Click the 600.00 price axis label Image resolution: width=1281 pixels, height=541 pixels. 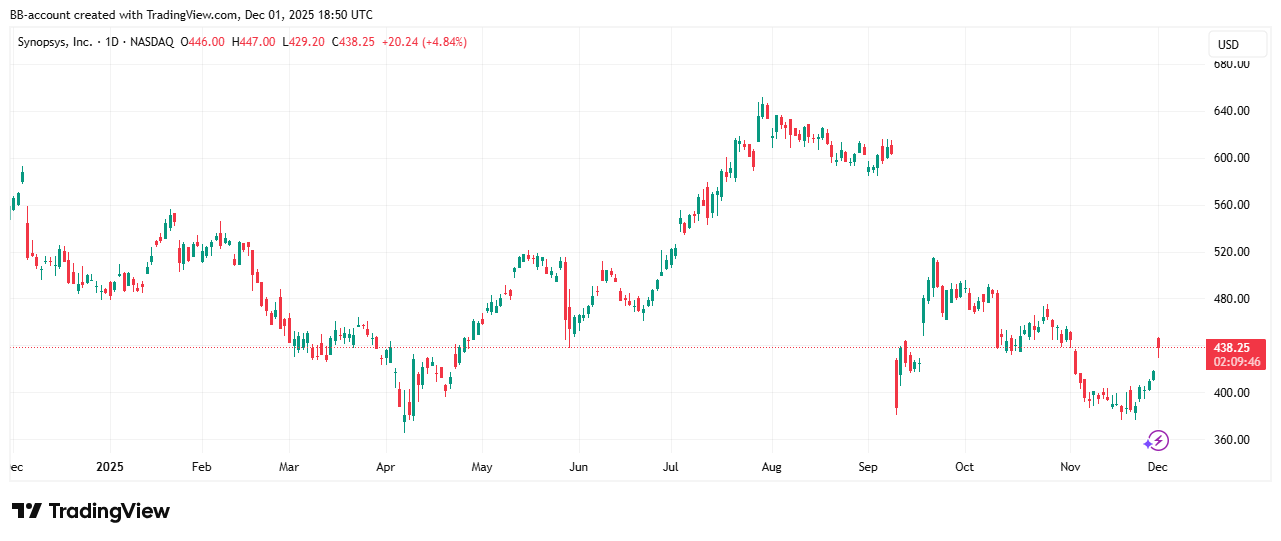pyautogui.click(x=1230, y=158)
